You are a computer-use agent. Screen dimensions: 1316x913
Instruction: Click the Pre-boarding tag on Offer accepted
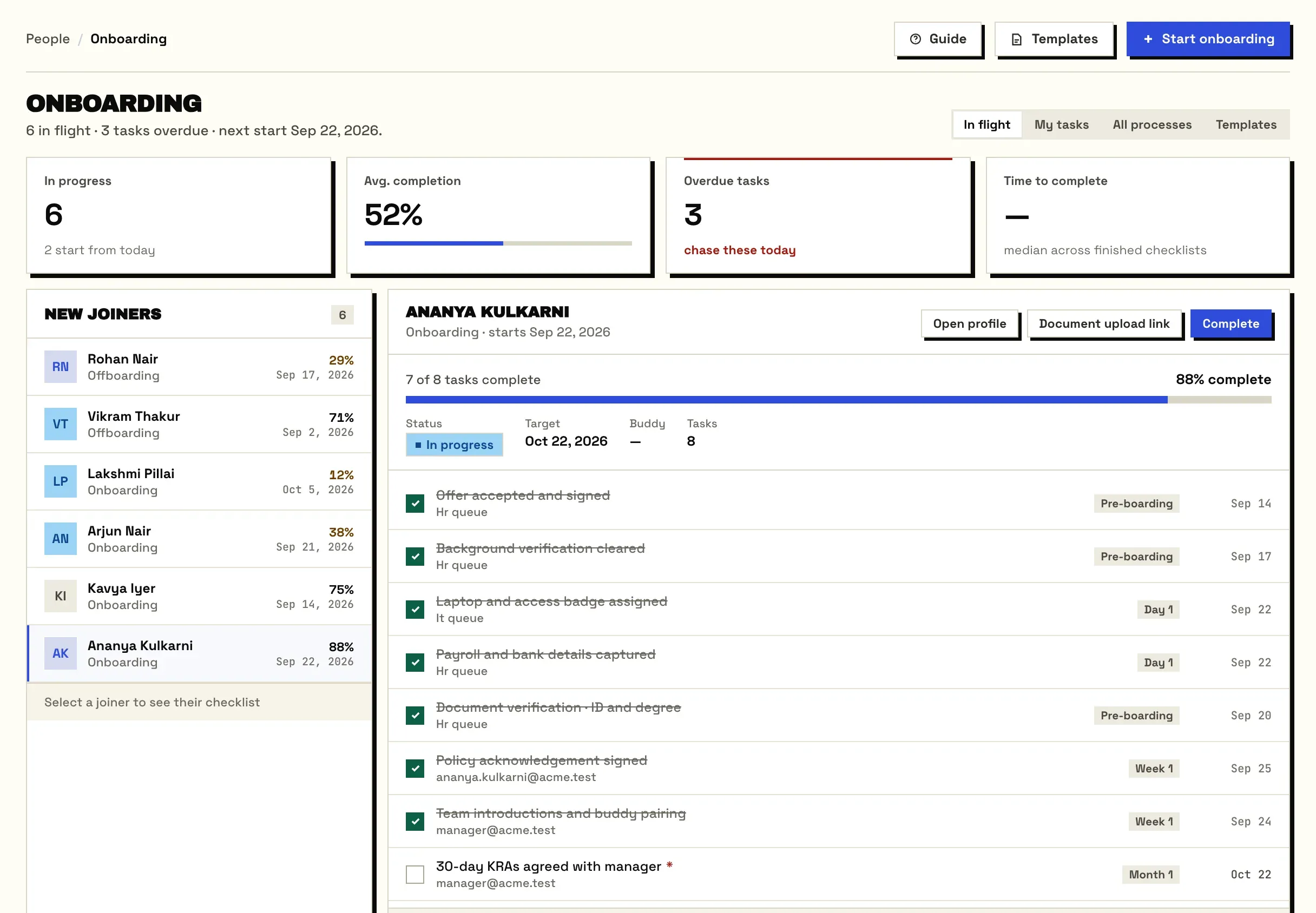(x=1136, y=504)
